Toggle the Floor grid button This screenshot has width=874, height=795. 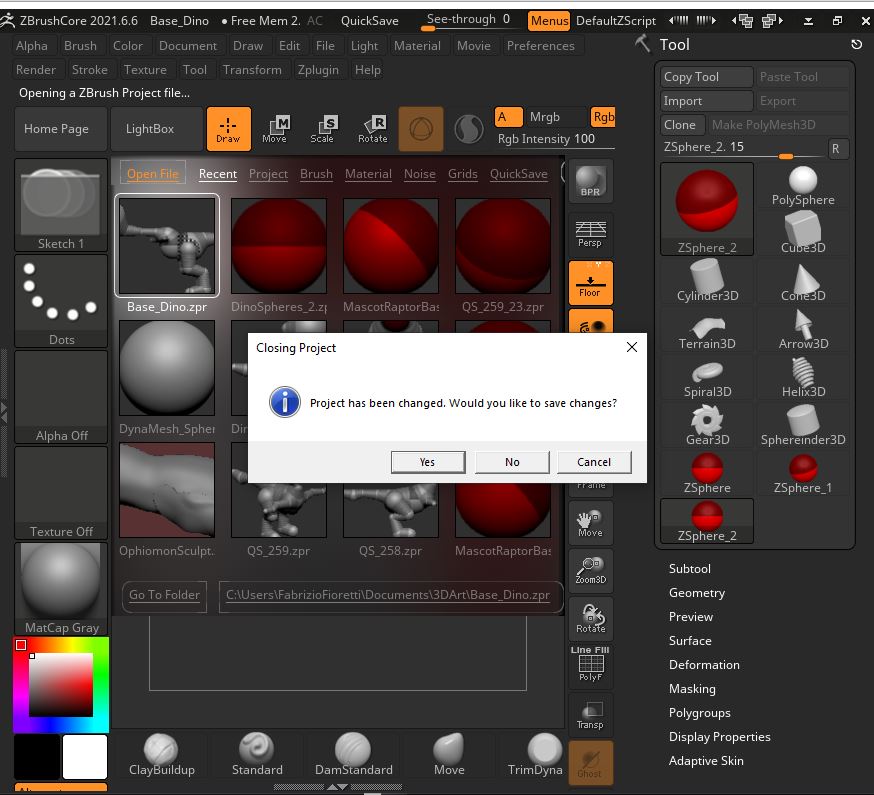click(x=590, y=283)
